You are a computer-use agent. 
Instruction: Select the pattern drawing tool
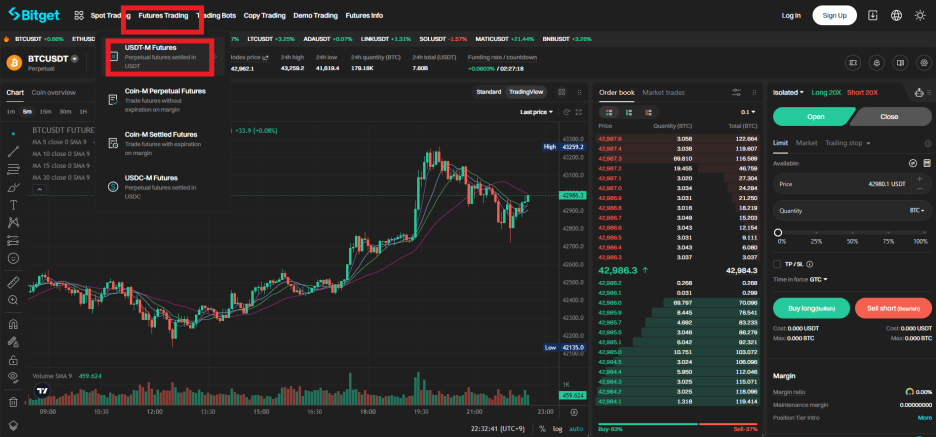pos(13,223)
